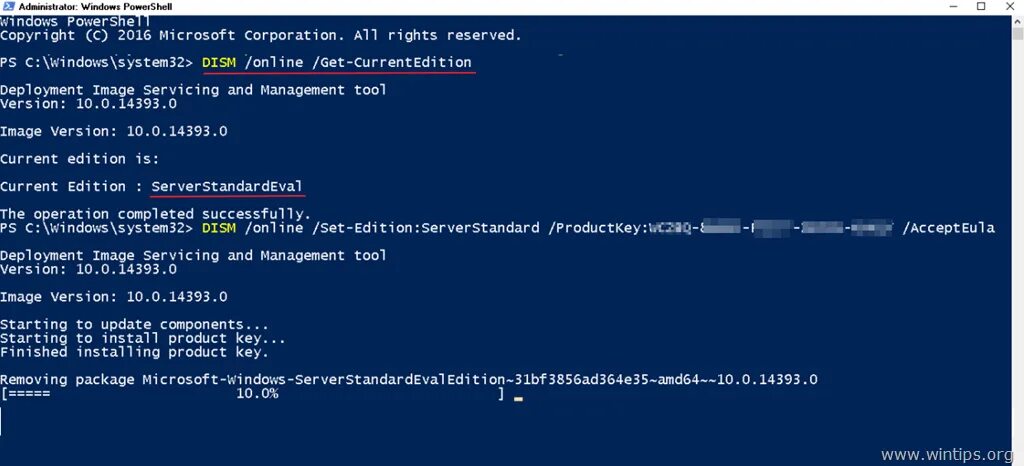Click the blinking cursor after progress bar
1024x466 pixels.
[x=518, y=398]
